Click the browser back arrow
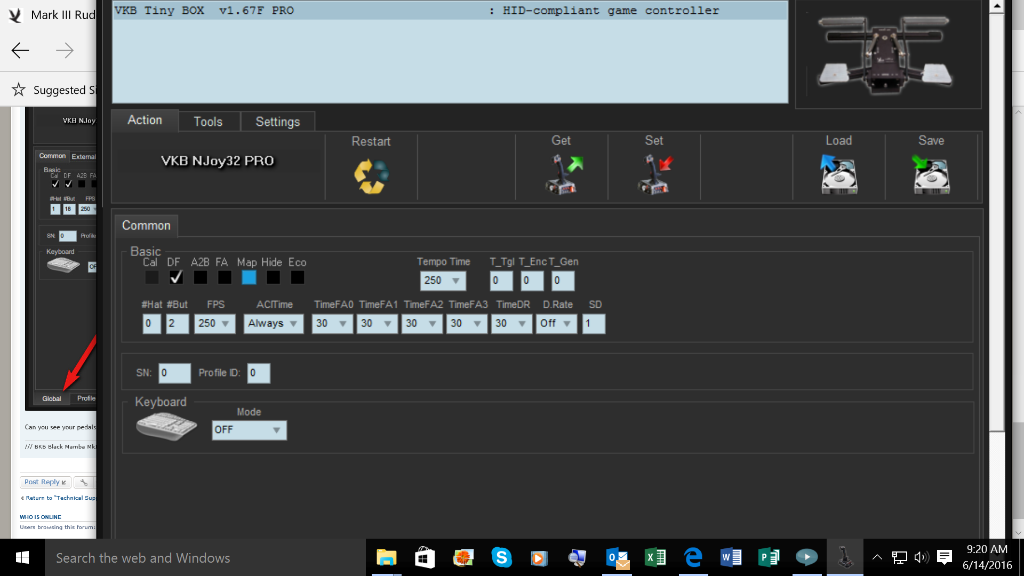Viewport: 1024px width, 576px height. pos(20,50)
